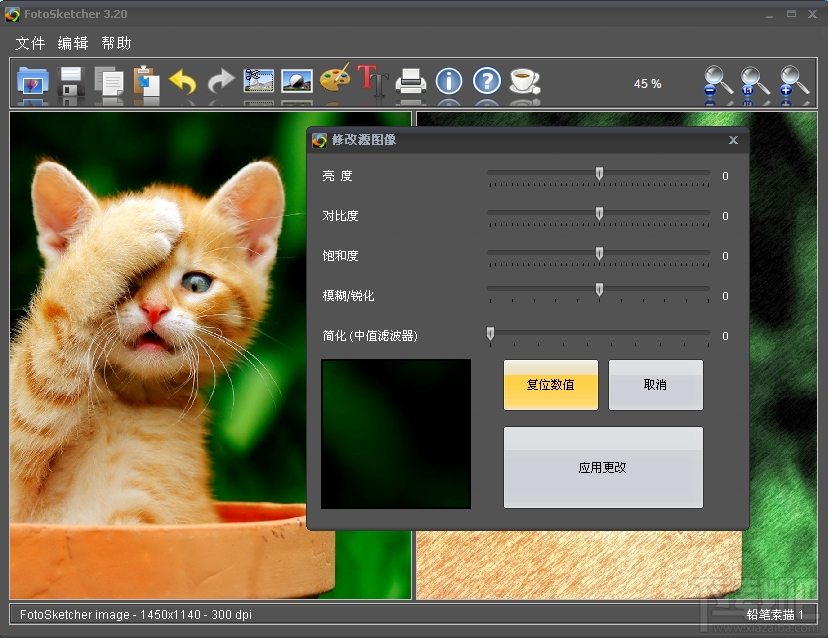Add text using the red T icon
The height and width of the screenshot is (638, 828).
(x=373, y=80)
